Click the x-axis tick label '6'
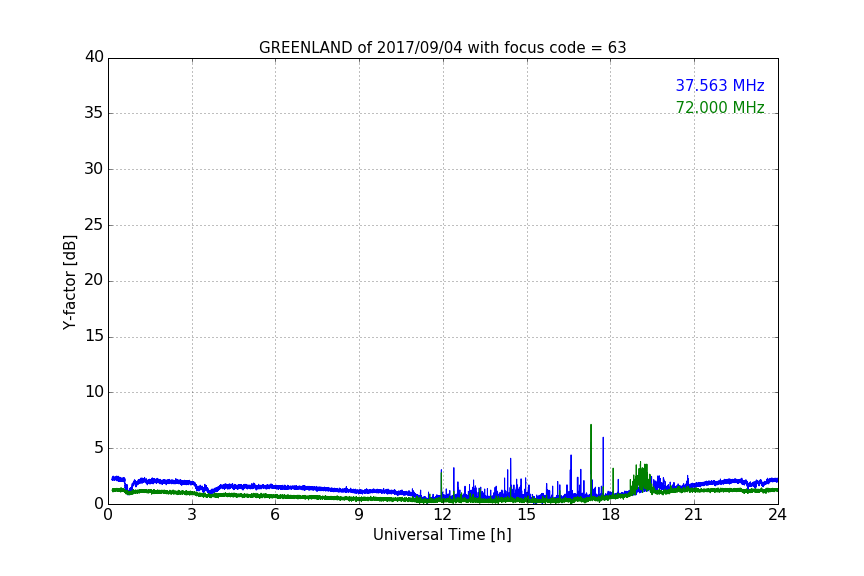The image size is (864, 576). pos(275,515)
